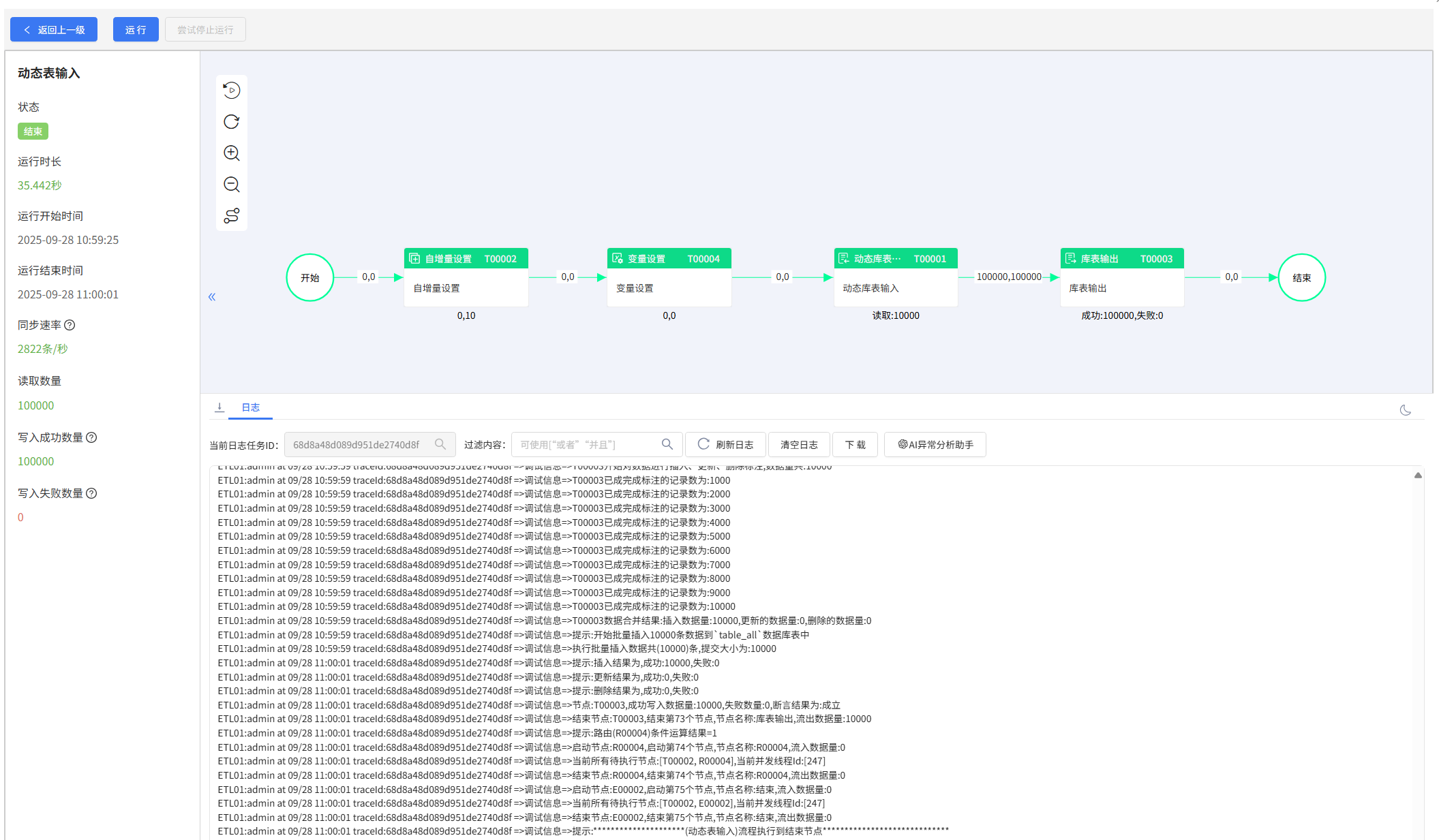This screenshot has height=840, width=1439.
Task: Click the refresh canvas icon
Action: 232,121
